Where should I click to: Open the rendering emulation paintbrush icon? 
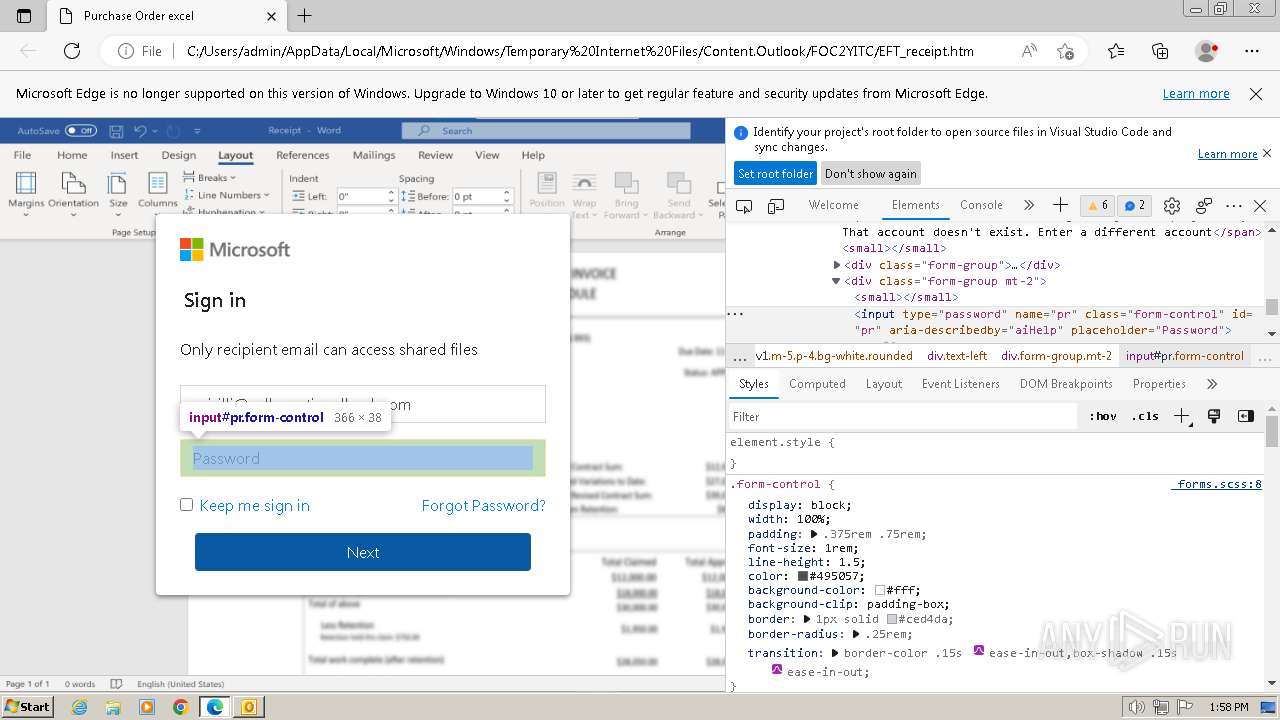point(1214,416)
